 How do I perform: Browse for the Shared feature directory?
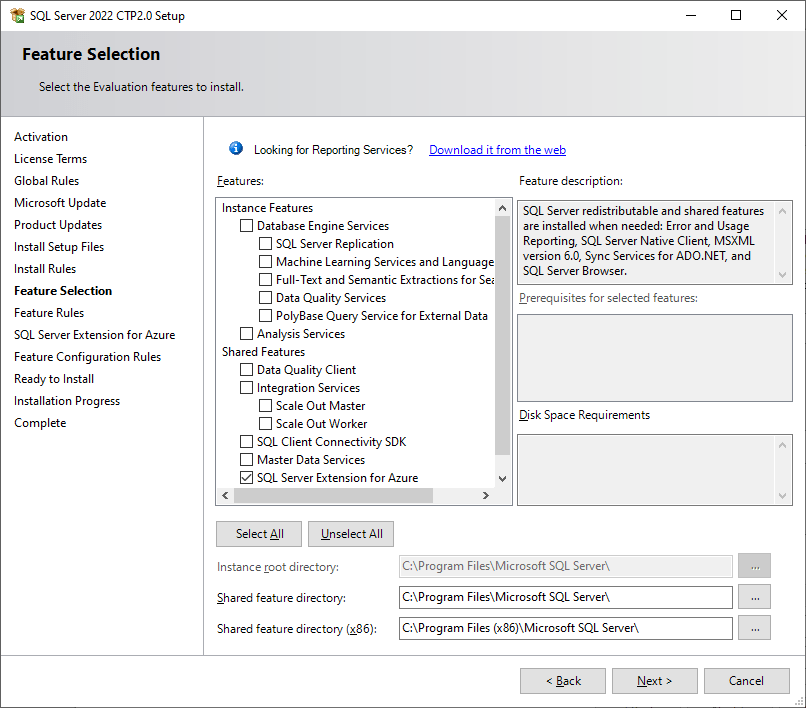coord(755,597)
